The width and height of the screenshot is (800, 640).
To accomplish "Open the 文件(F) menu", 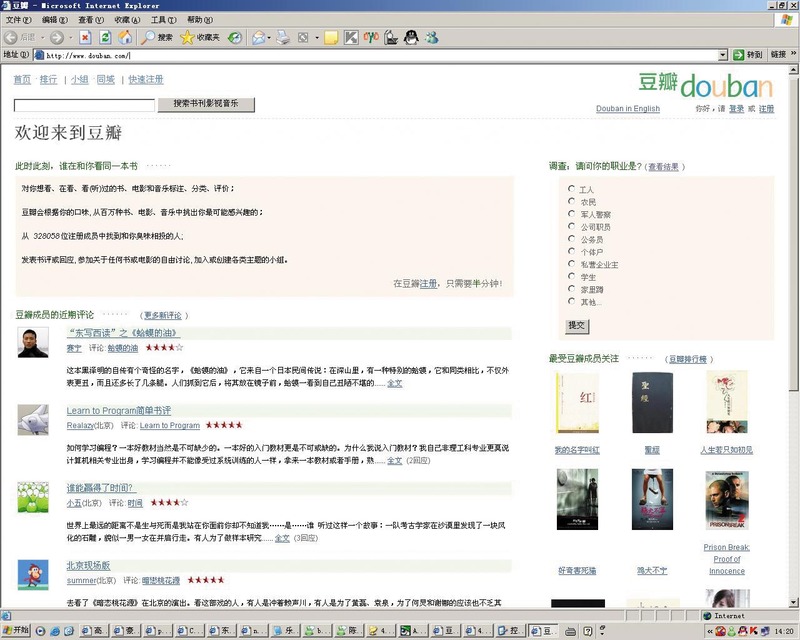I will click(x=19, y=20).
